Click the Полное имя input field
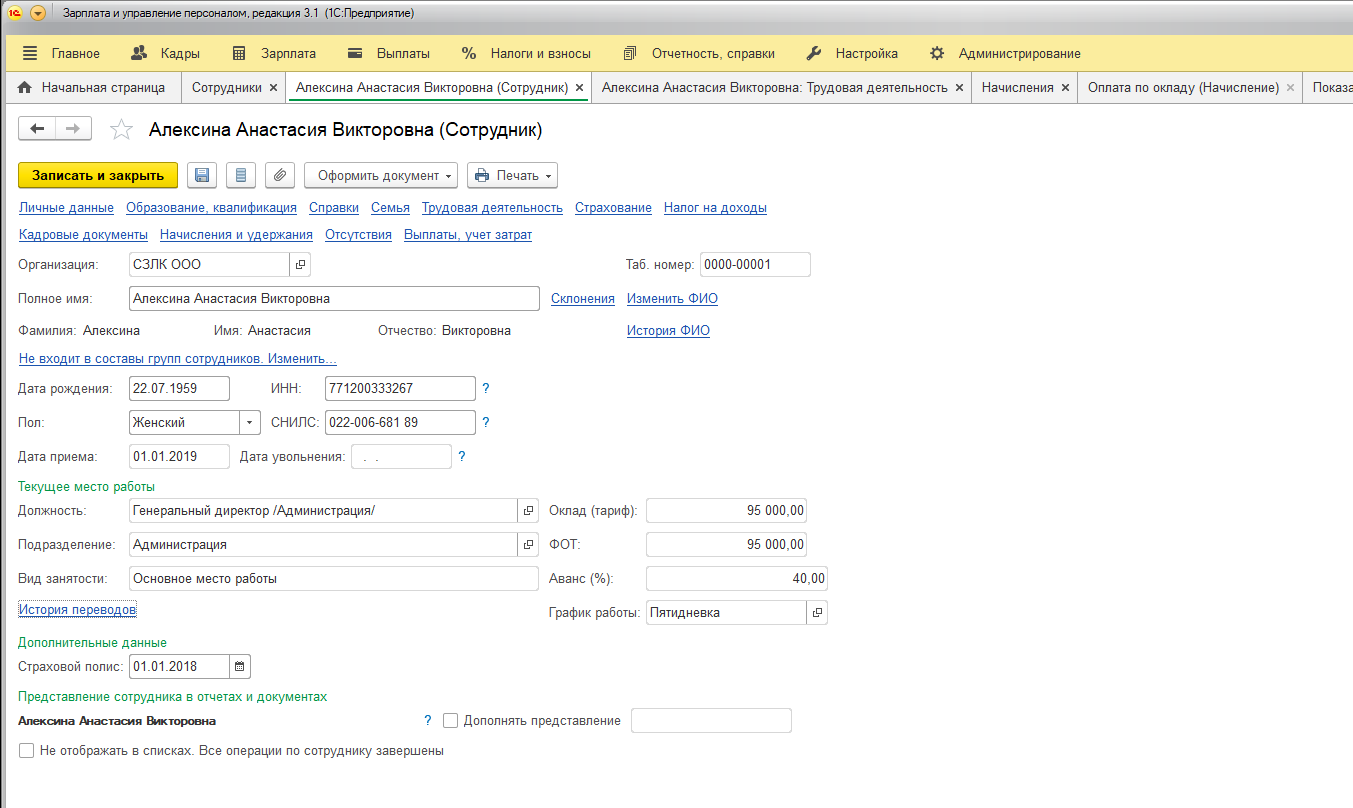 [x=334, y=299]
